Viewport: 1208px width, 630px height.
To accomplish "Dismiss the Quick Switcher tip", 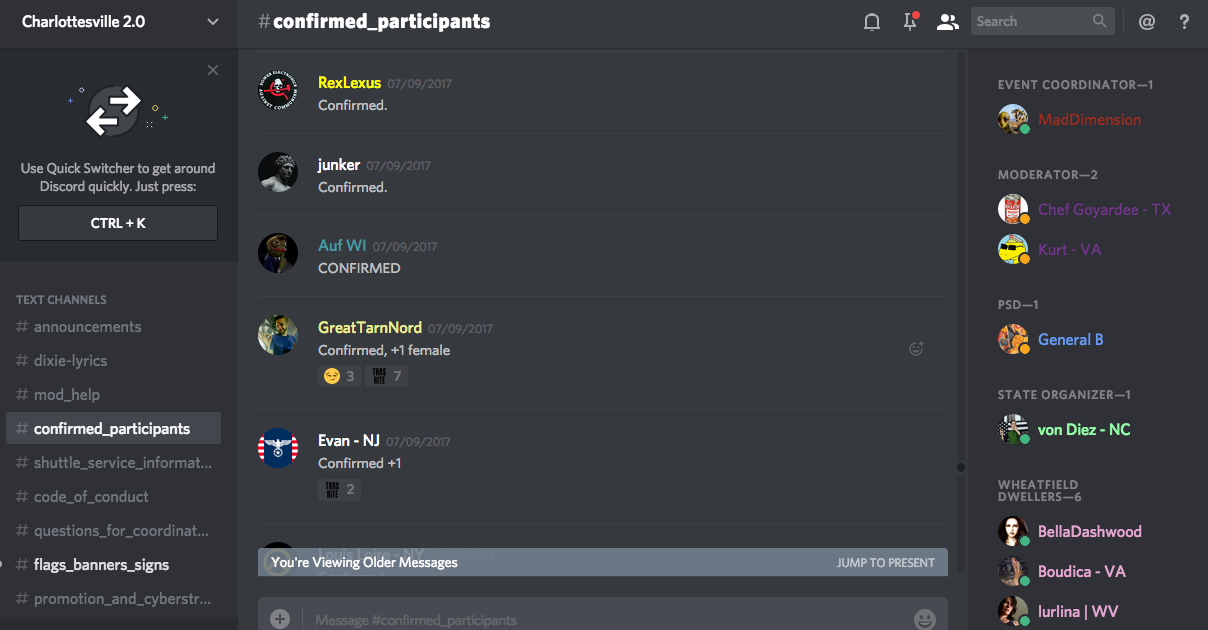I will (x=213, y=70).
